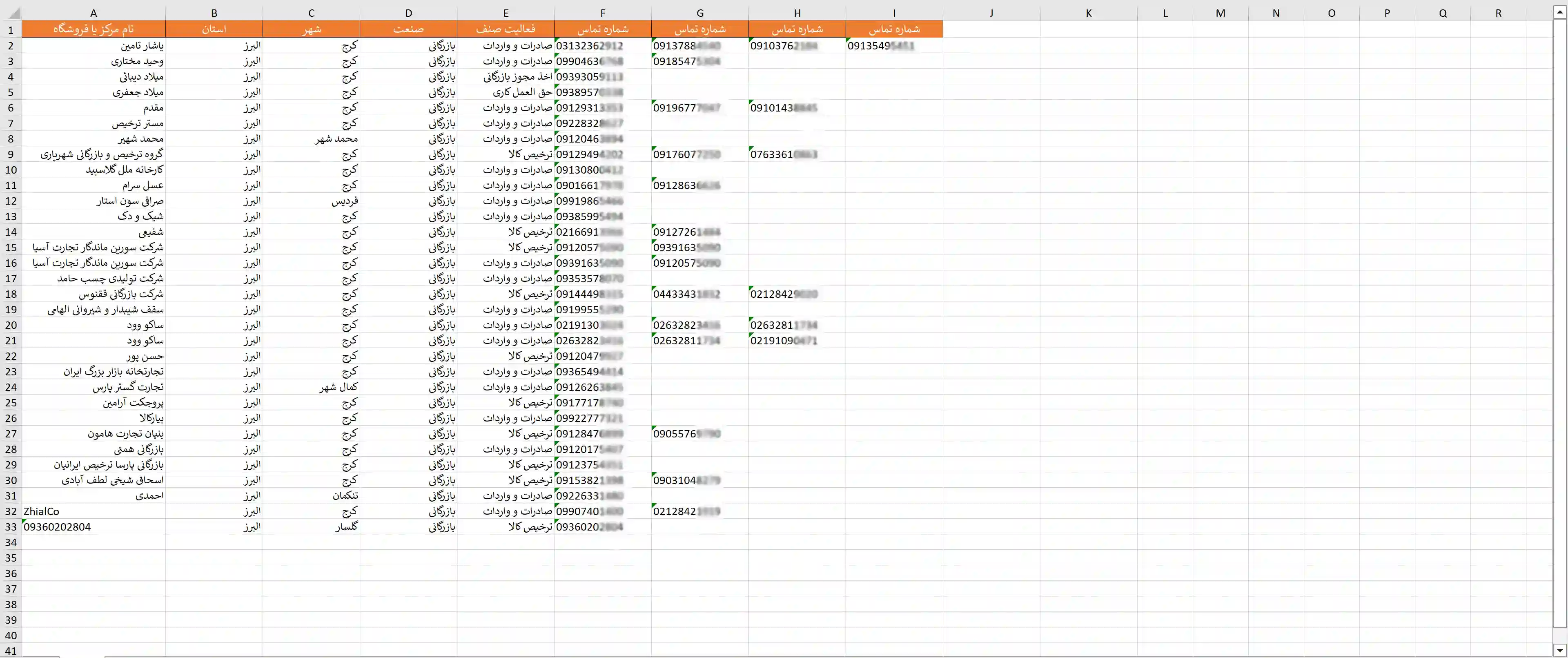Select cell 'اخذ مجوز بازرگانی'
Viewport: 1568px width, 658px height.
click(x=505, y=77)
